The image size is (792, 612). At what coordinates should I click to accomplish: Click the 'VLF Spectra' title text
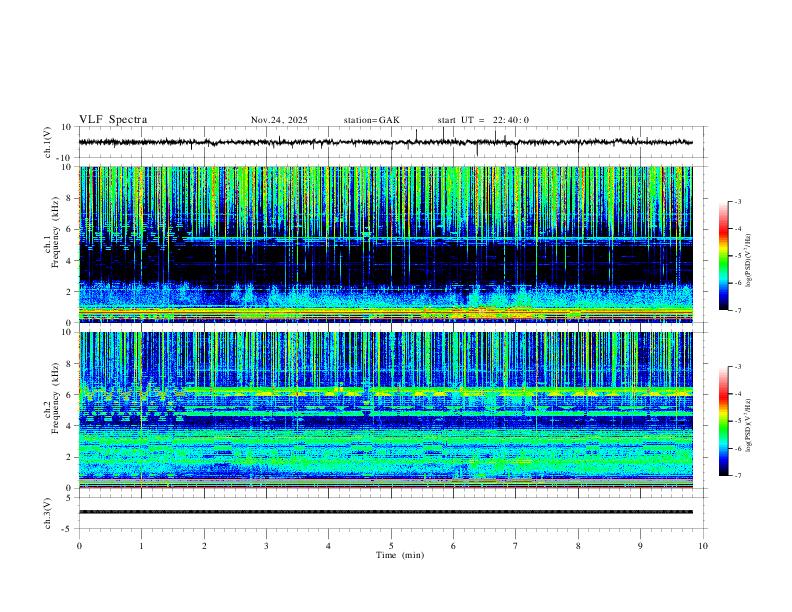click(113, 120)
